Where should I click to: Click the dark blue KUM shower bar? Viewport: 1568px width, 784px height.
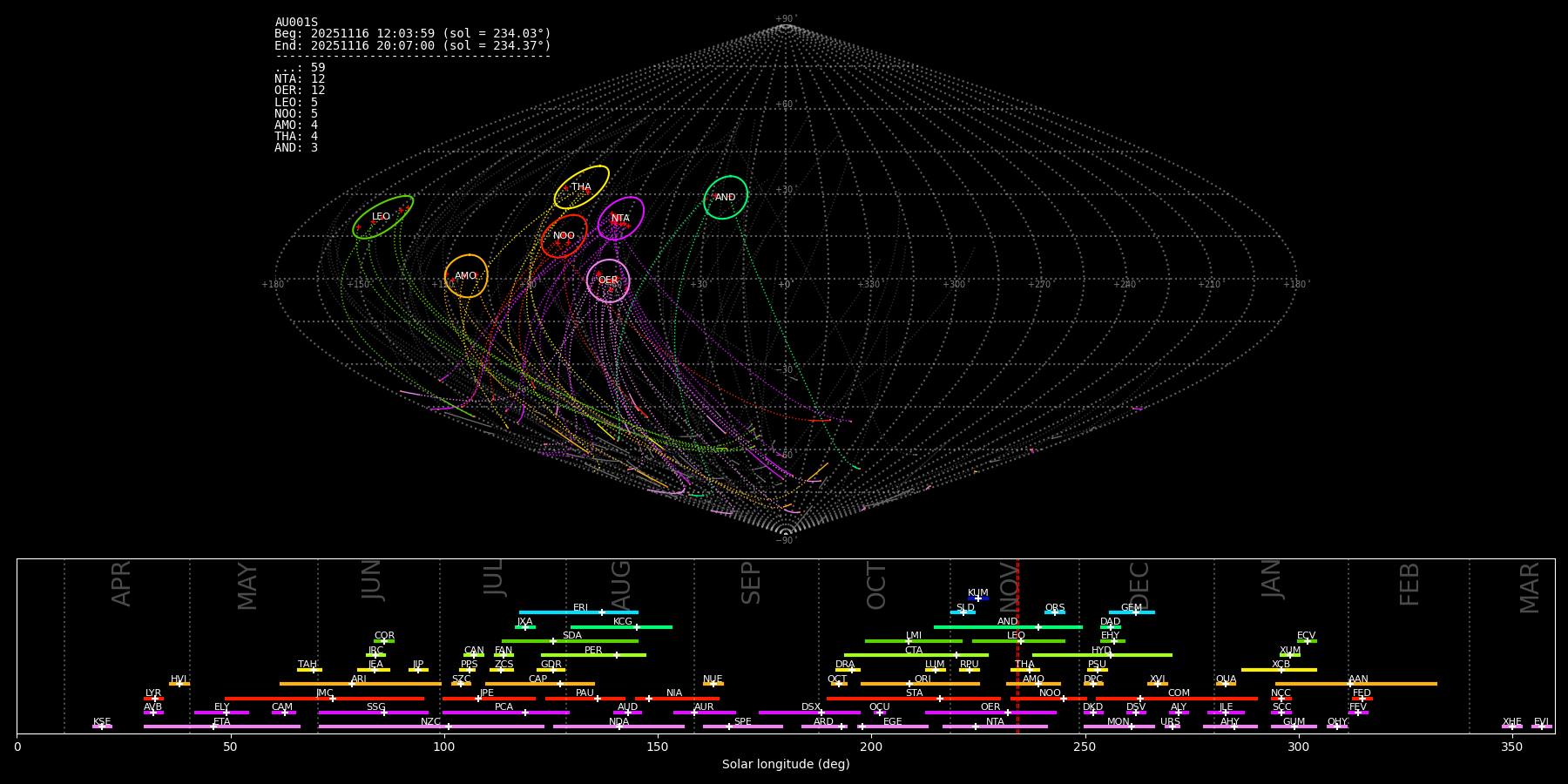pyautogui.click(x=978, y=598)
